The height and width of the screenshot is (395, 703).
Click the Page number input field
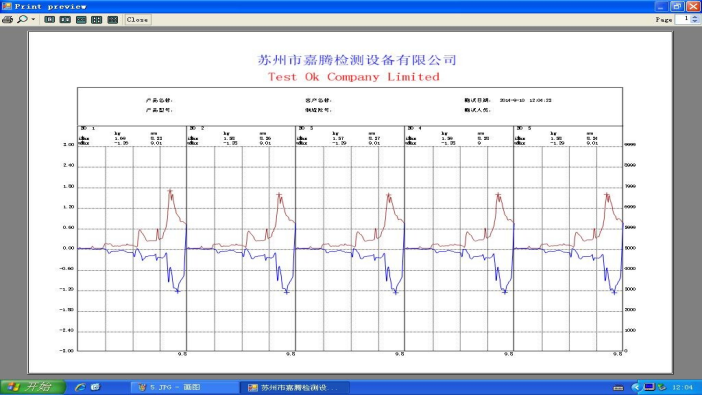click(x=683, y=19)
